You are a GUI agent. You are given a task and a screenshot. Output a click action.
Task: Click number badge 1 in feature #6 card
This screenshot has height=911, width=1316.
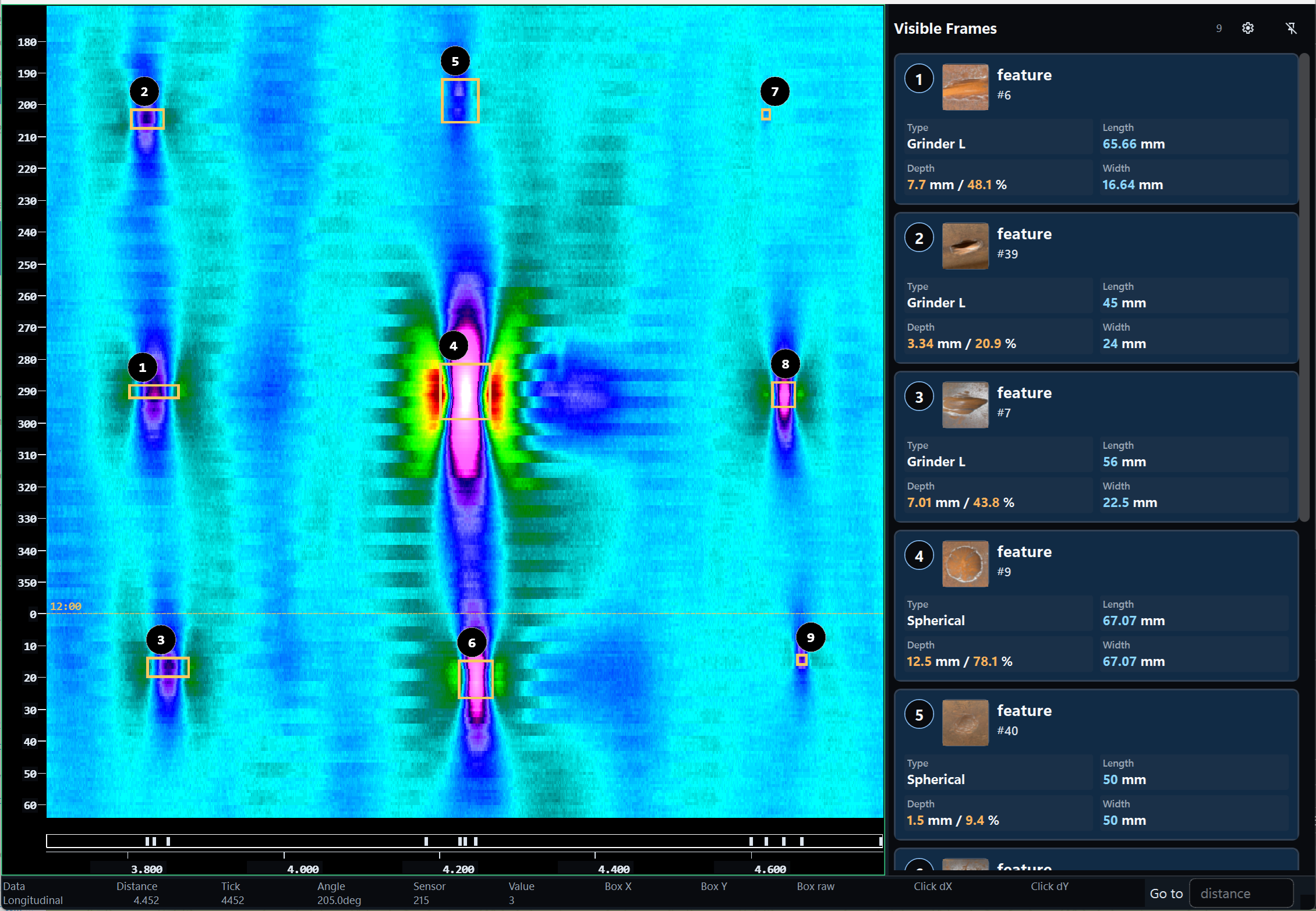(919, 79)
